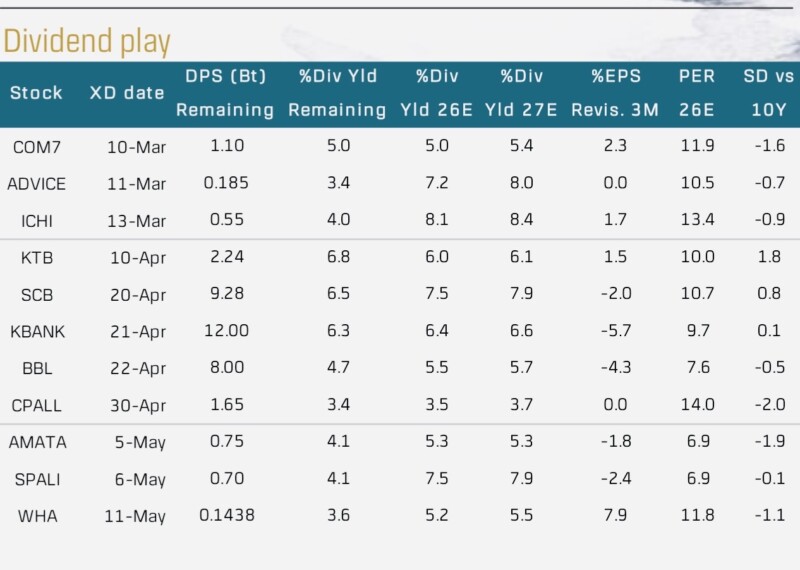Click the CPALL stock name
The height and width of the screenshot is (570, 800).
[x=37, y=404]
